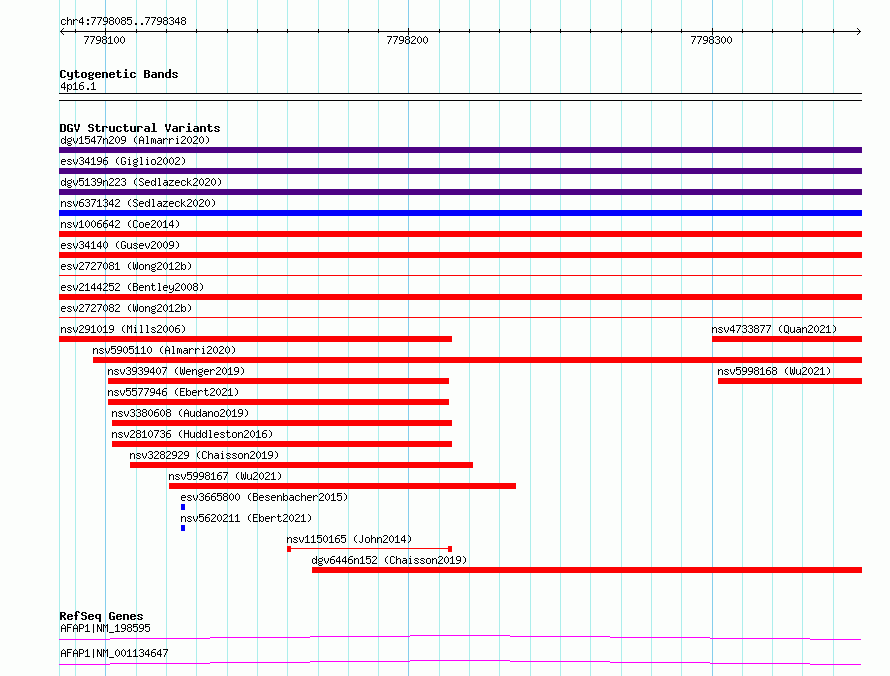Select the red bar under nsv5998167 (Wu2021)
Viewport: 890px width, 676px height.
[342, 486]
